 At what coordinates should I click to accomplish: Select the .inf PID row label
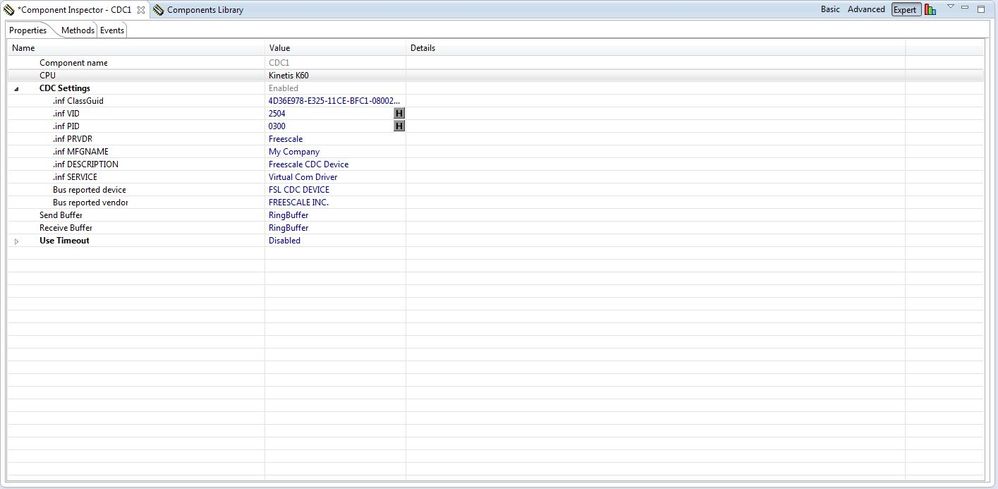[66, 126]
